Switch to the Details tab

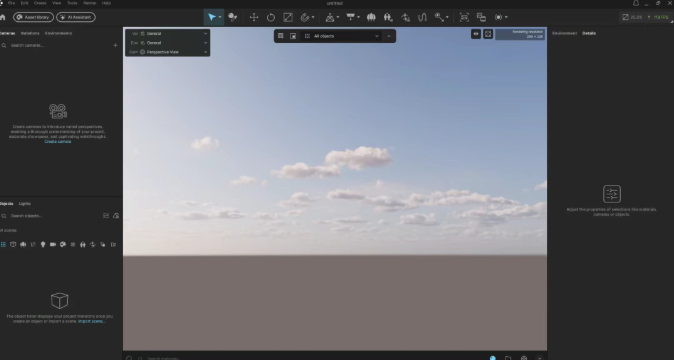pyautogui.click(x=589, y=33)
